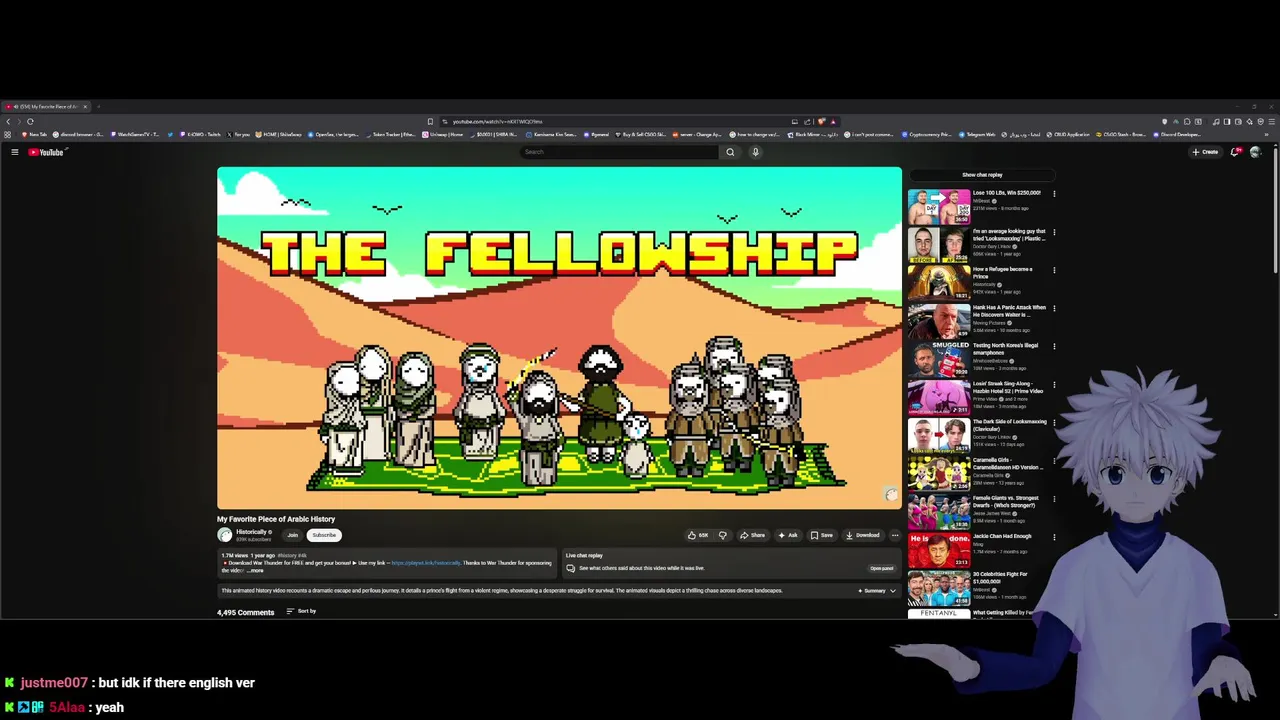Click the 'Open panel' chat replay button
Screen dimensions: 1280x720
881,568
